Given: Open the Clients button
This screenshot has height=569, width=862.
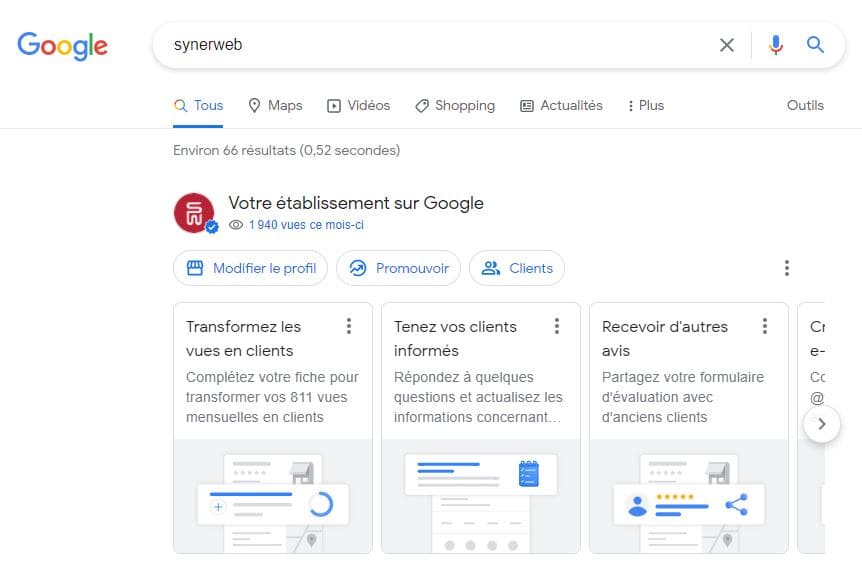Looking at the screenshot, I should pos(517,268).
